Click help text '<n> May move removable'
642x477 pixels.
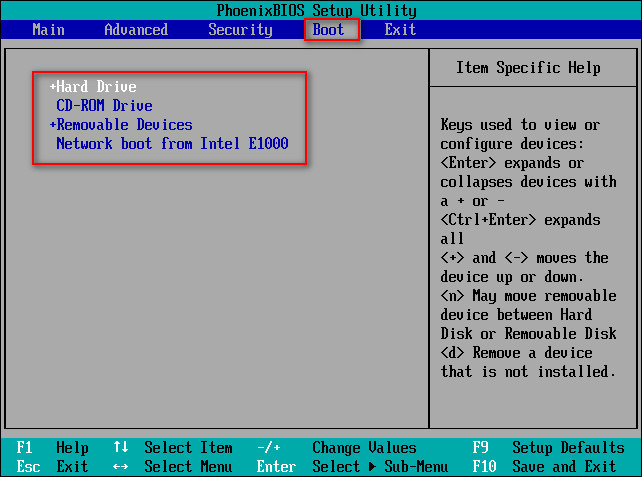[529, 296]
